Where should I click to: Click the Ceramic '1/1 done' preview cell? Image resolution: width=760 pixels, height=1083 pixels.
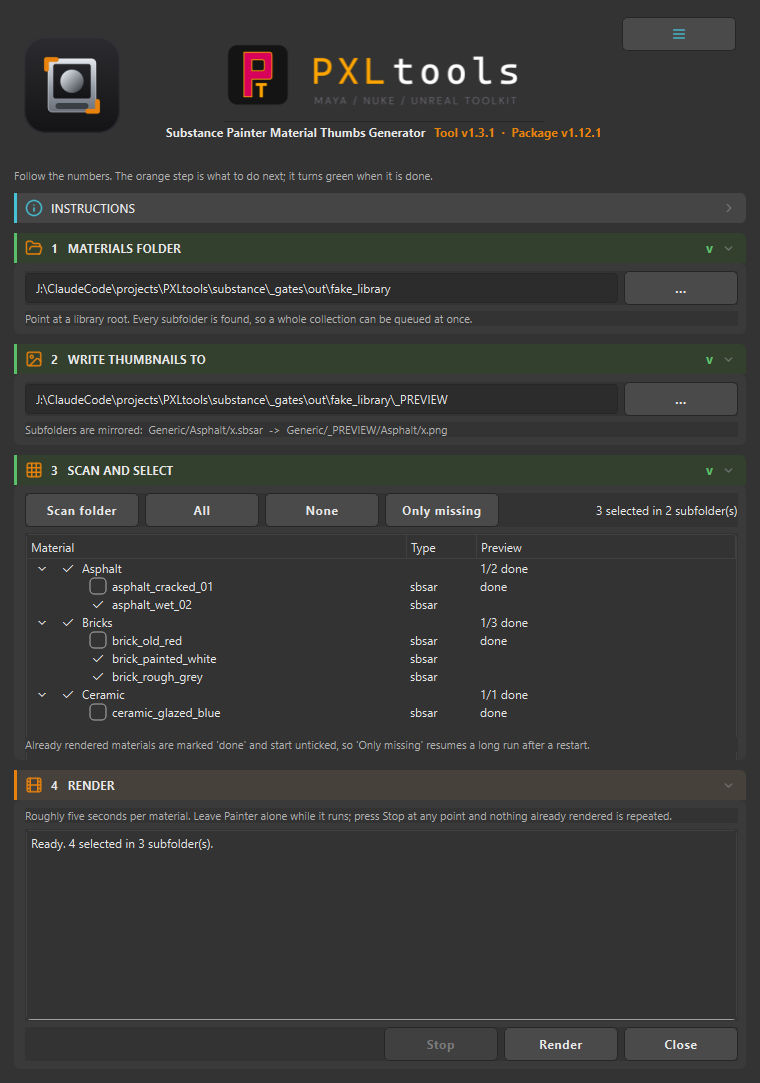click(504, 695)
